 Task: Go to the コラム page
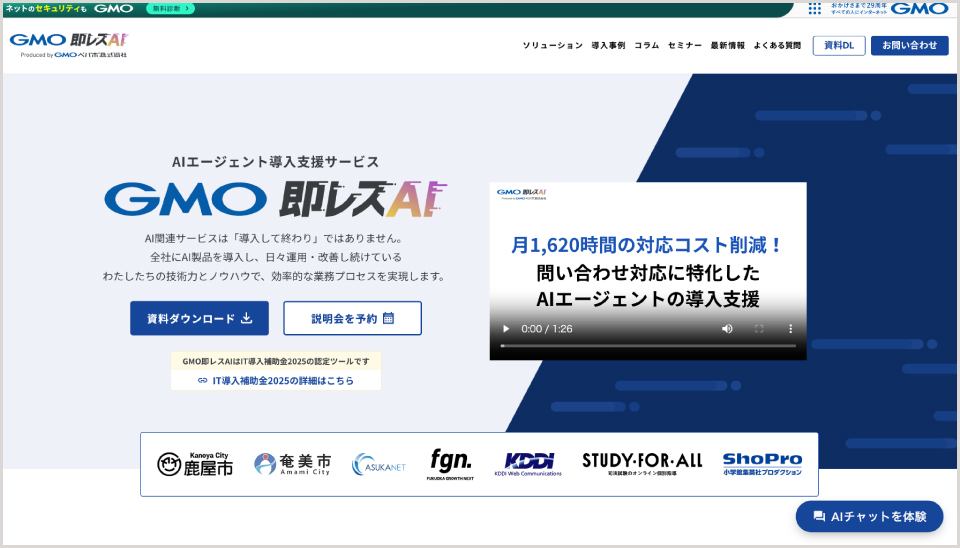(647, 45)
